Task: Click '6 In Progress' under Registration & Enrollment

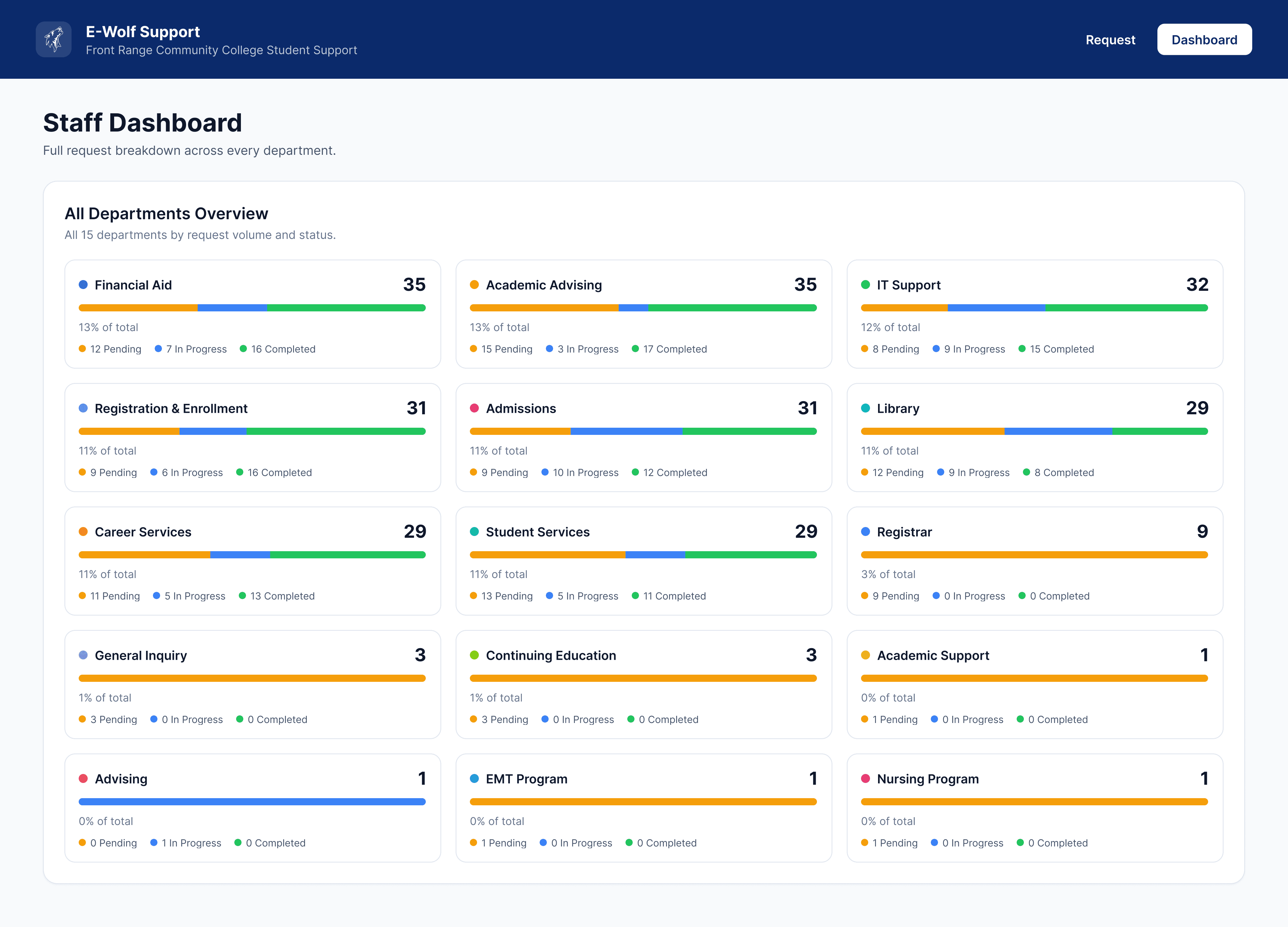Action: 187,472
